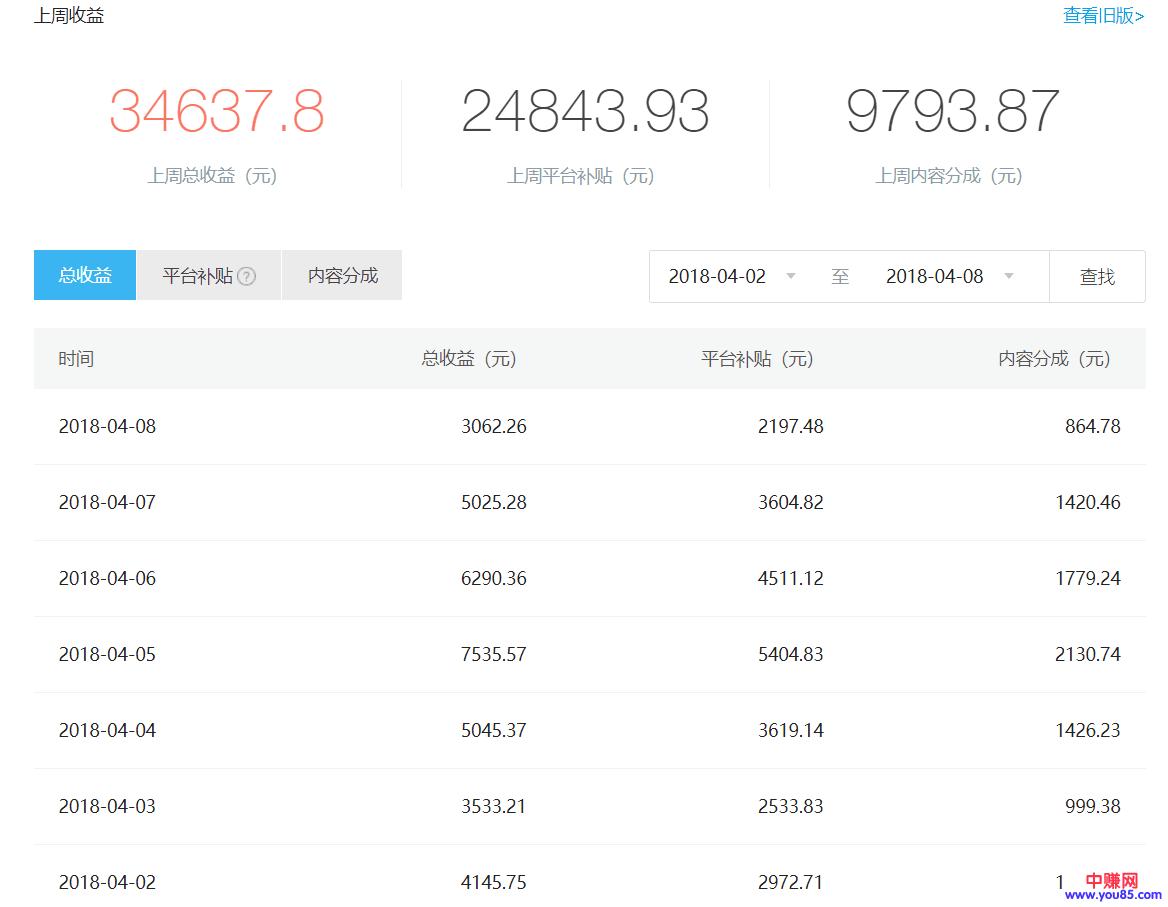Click the help icon beside 平台补贴
Viewport: 1168px width, 907px height.
246,277
